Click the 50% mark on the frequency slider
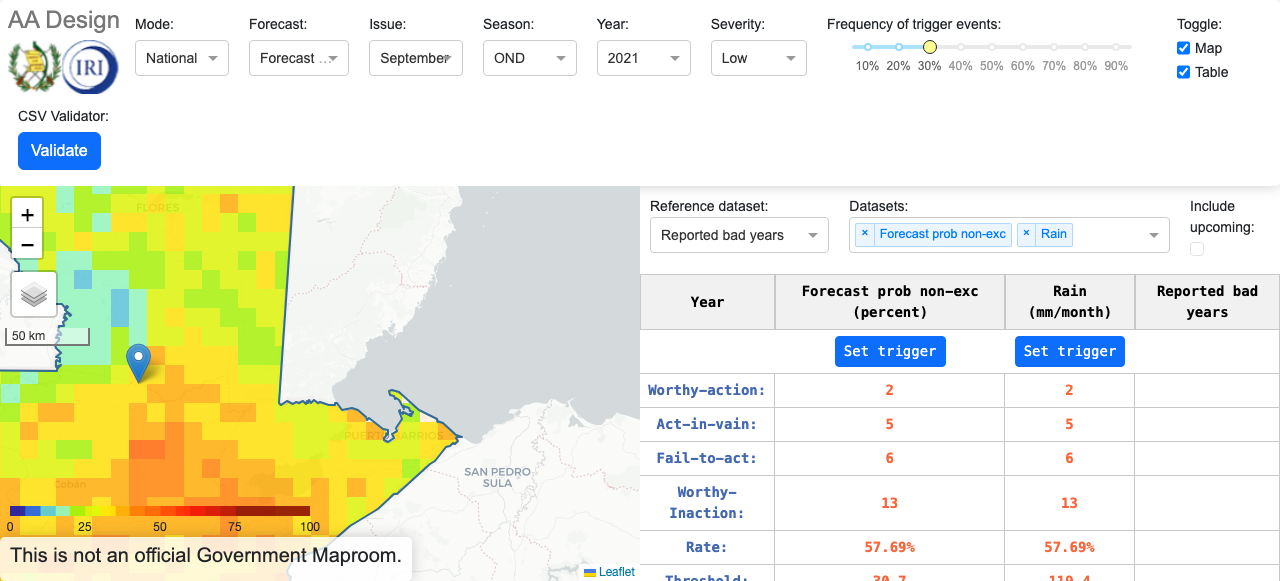This screenshot has height=581, width=1280. [x=991, y=46]
